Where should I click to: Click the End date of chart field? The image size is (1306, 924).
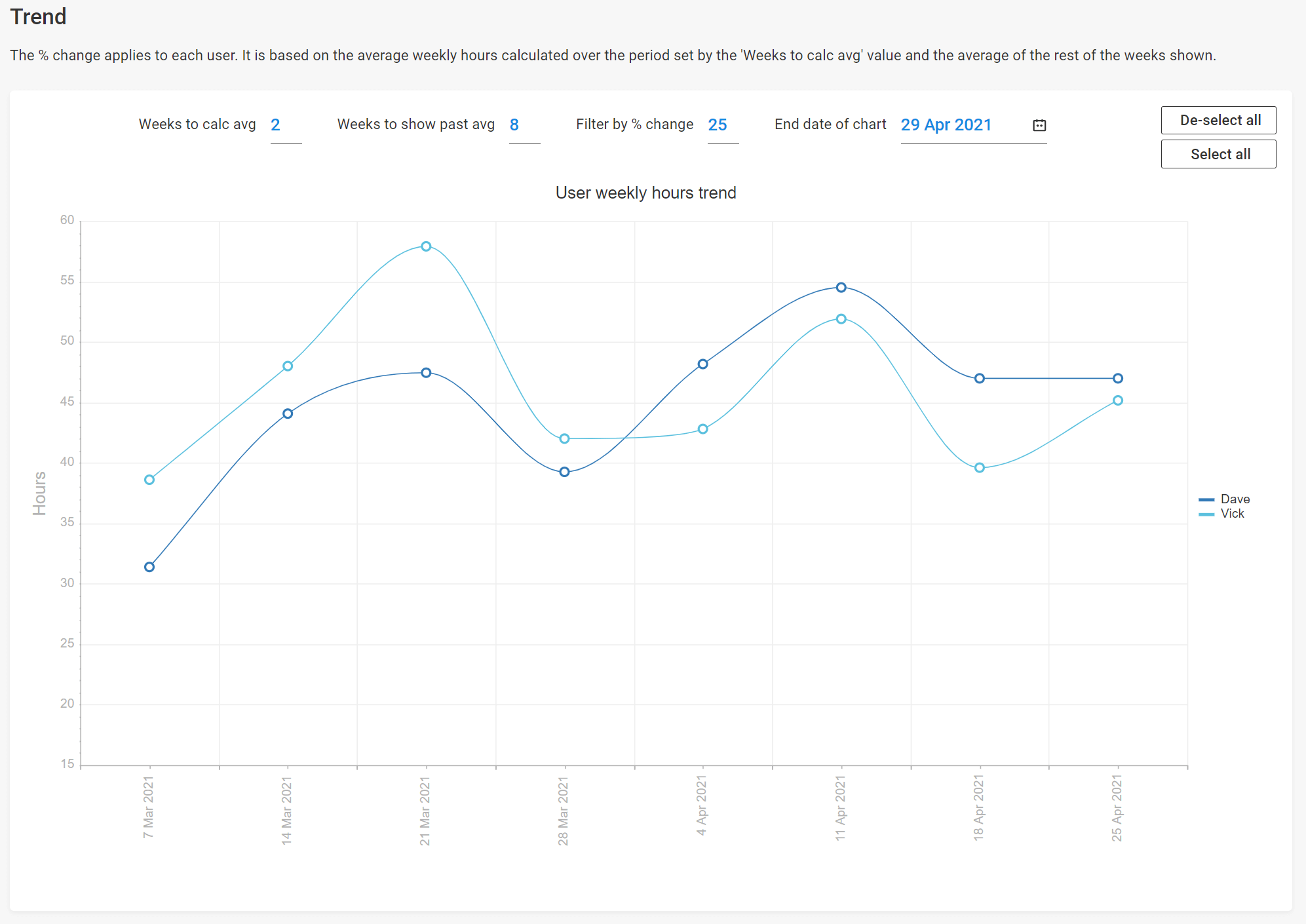(x=973, y=125)
